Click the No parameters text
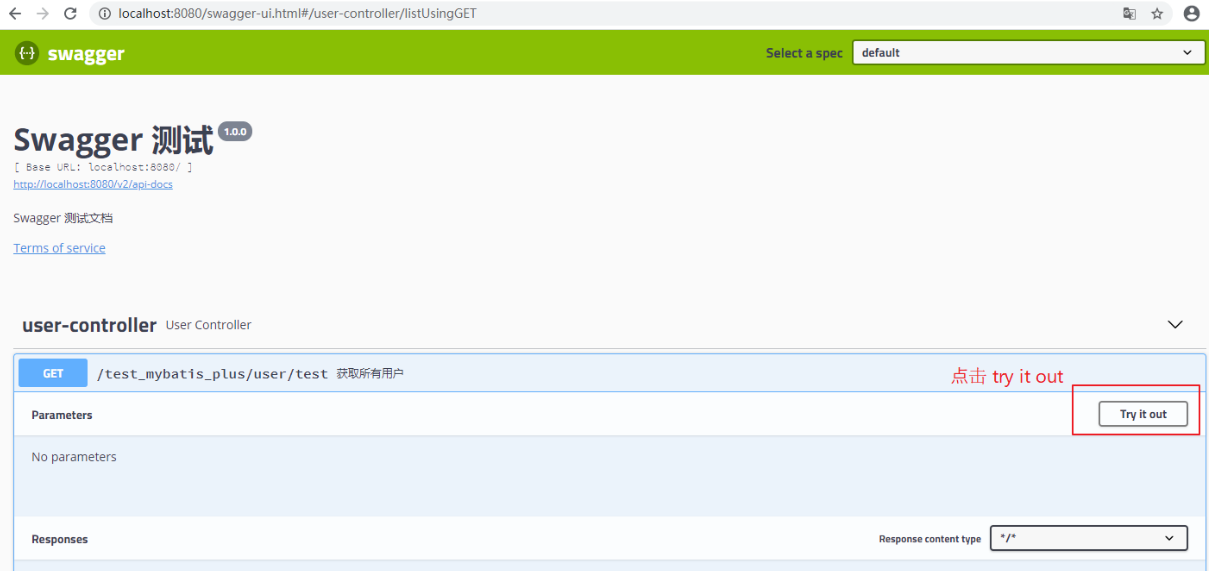 pos(74,457)
